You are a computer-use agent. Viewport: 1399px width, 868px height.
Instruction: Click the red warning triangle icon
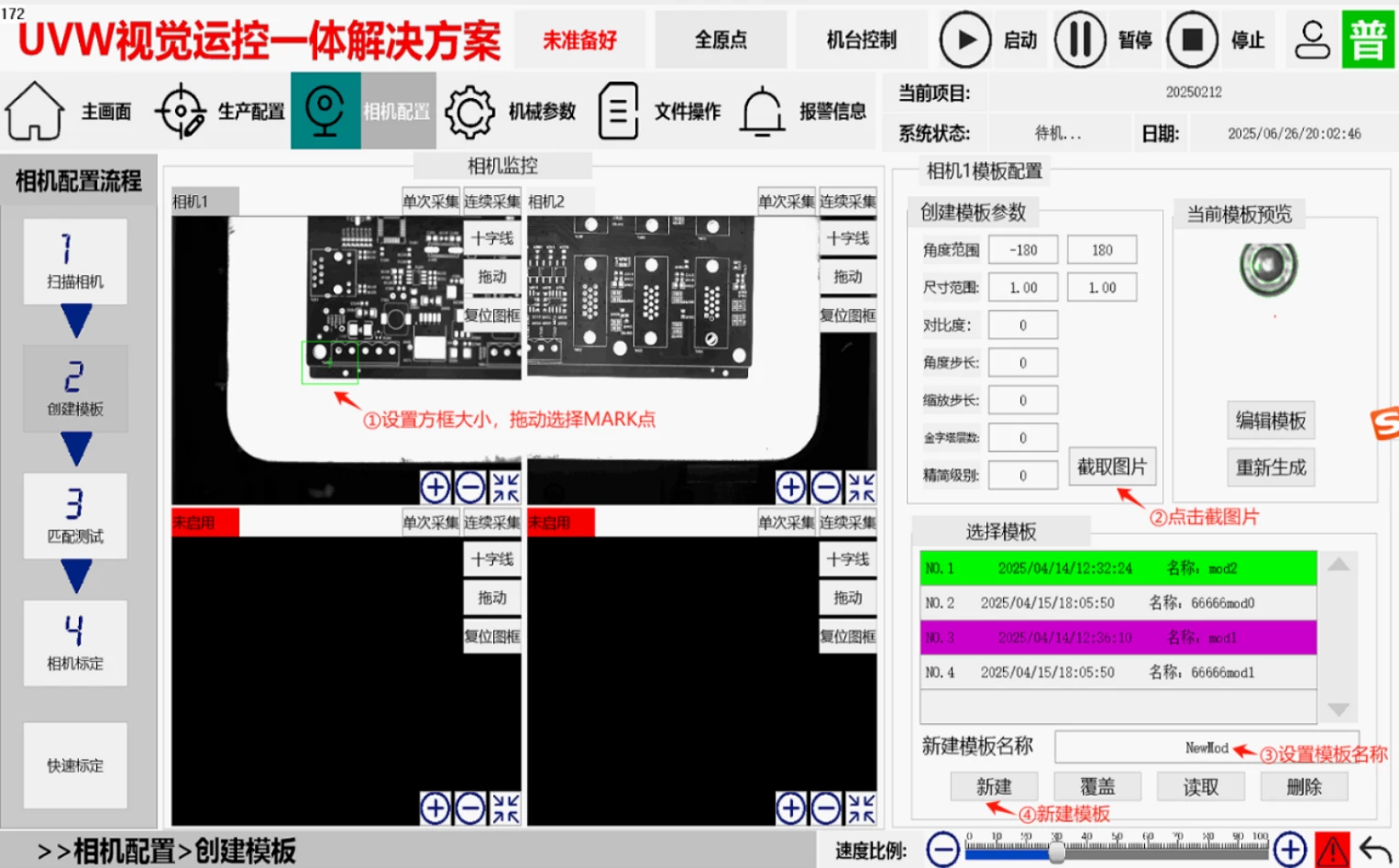(1332, 850)
